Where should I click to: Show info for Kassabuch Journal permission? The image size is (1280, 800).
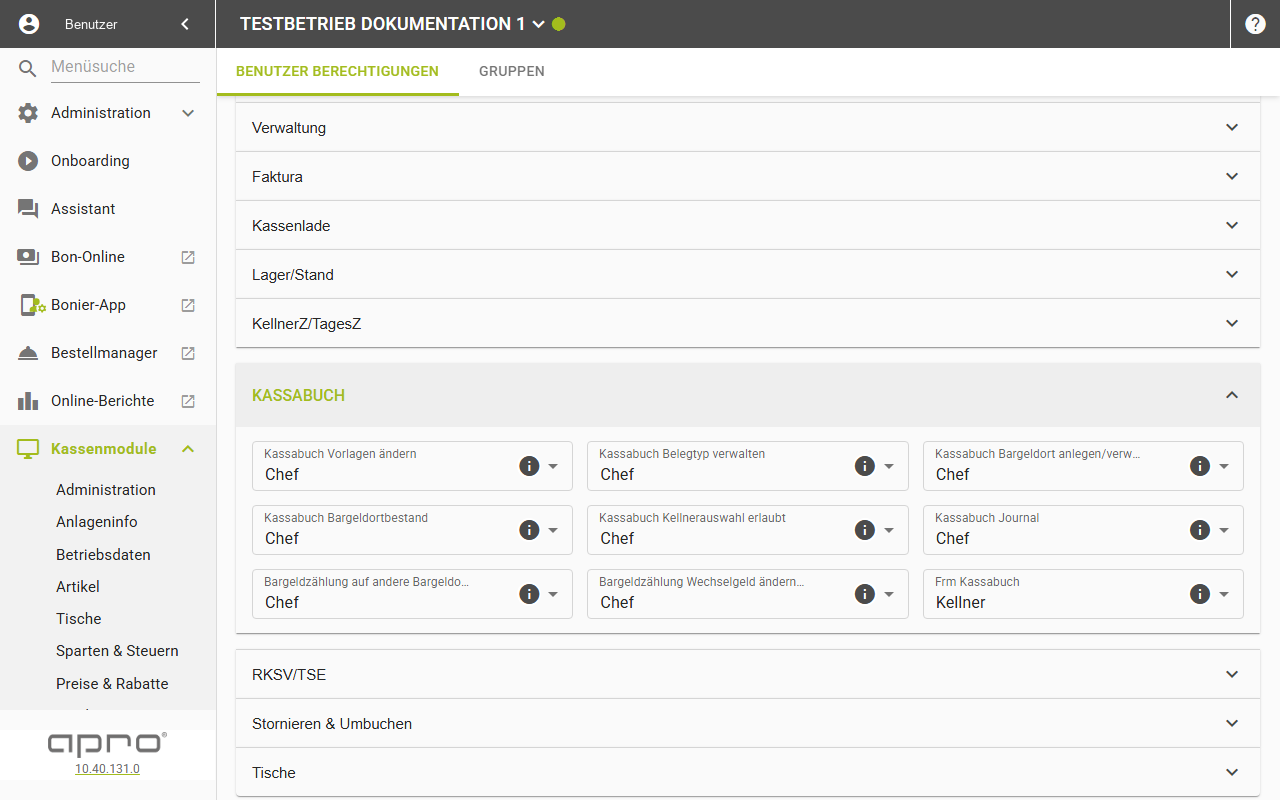click(1200, 530)
